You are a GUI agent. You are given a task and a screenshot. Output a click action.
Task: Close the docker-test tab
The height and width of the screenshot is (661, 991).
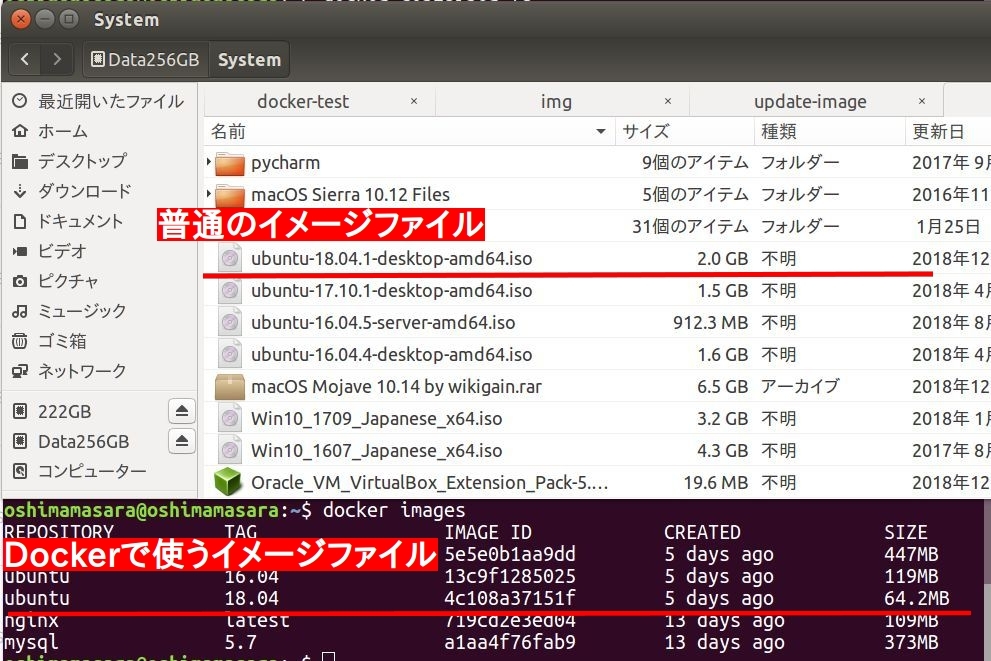pos(414,101)
